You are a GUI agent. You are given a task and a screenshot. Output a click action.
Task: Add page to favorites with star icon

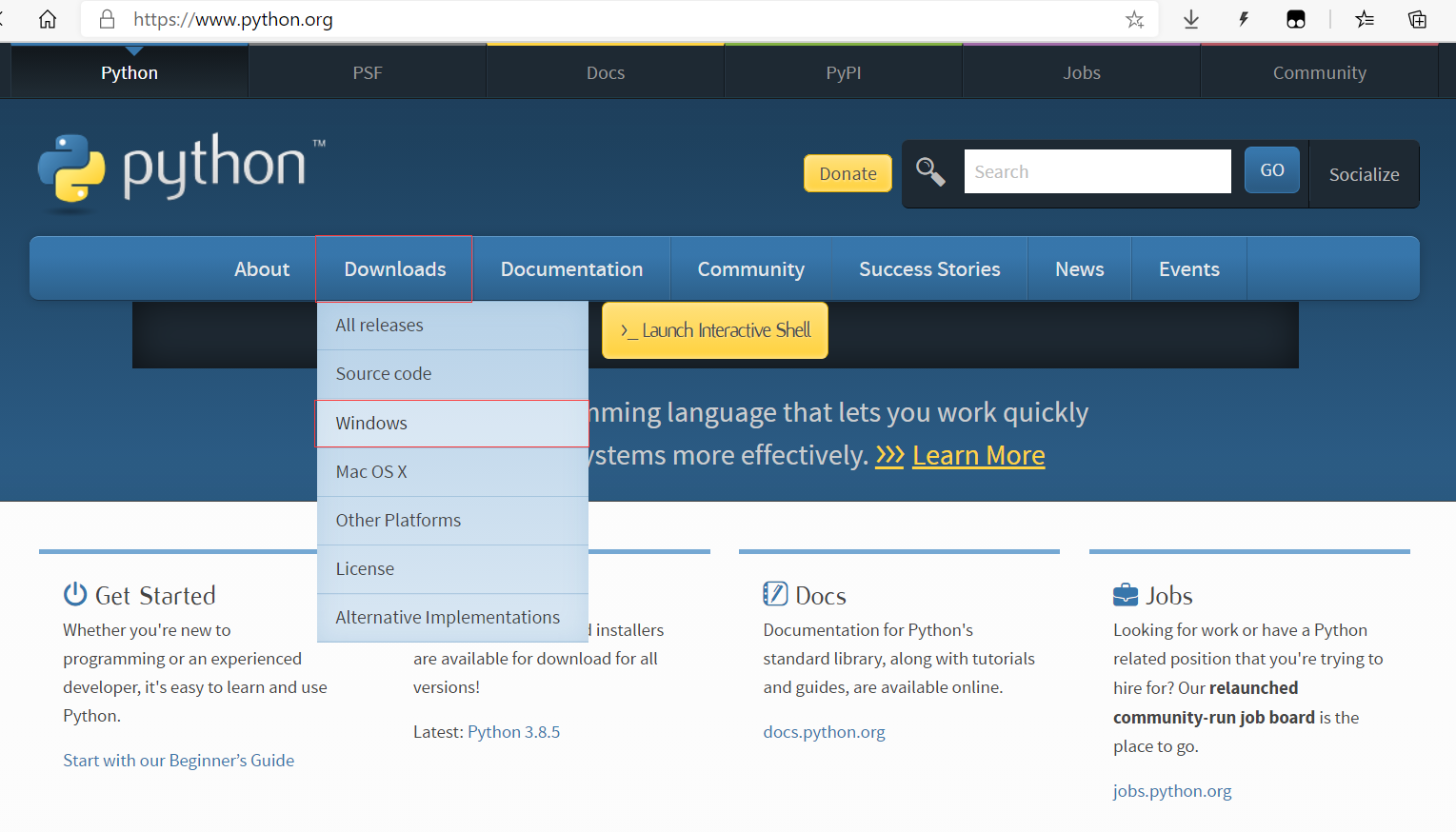click(1134, 19)
